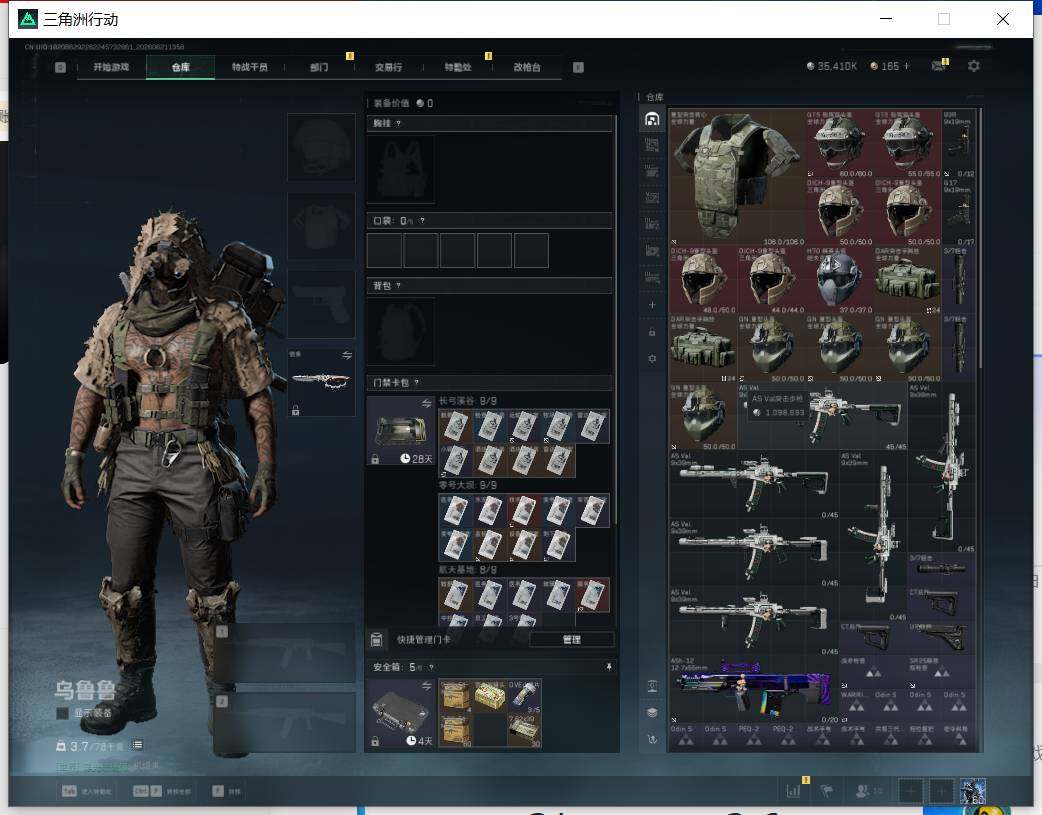Click the icon above the stack in warehouse sidebar

click(652, 686)
